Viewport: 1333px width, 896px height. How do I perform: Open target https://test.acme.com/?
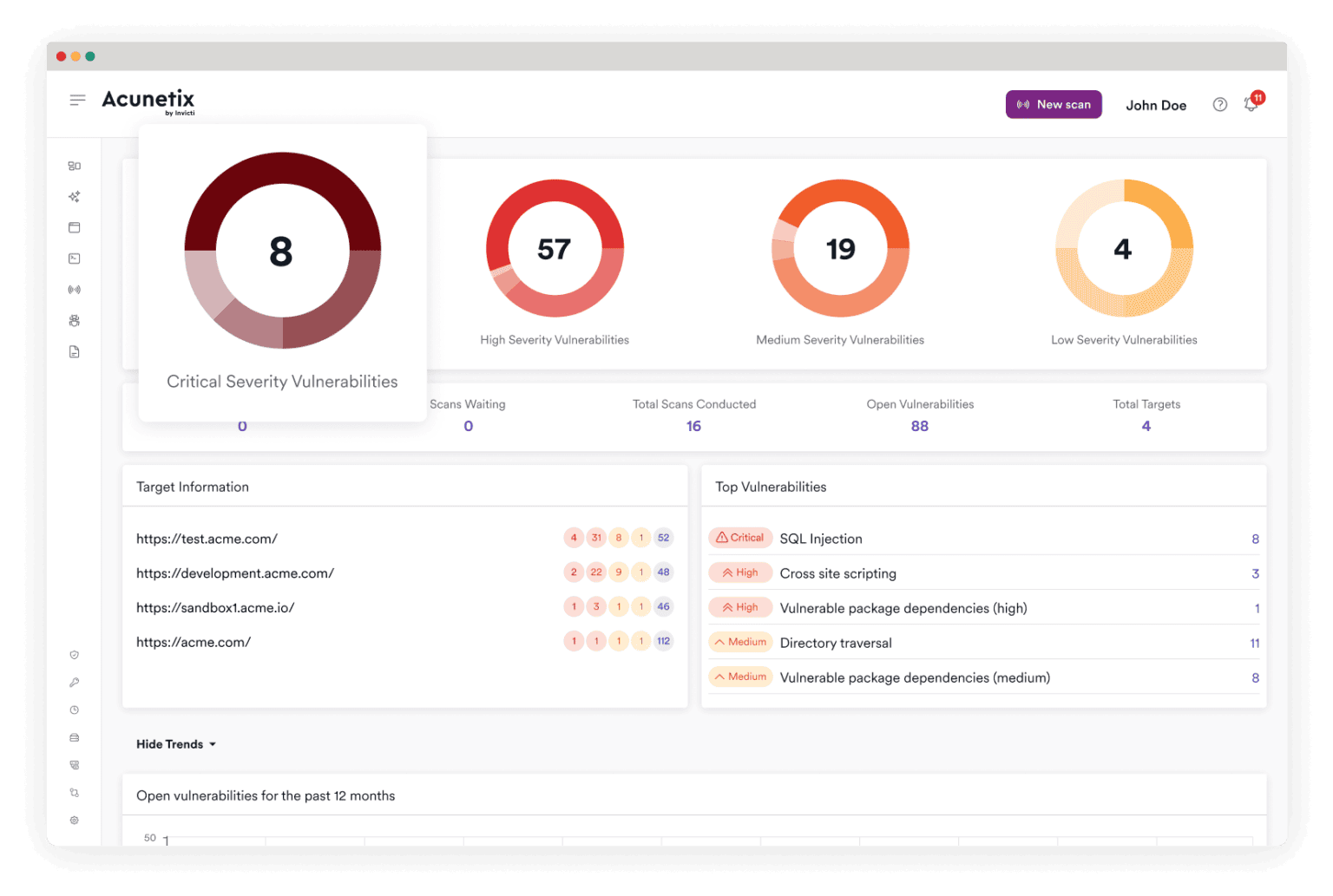tap(207, 539)
